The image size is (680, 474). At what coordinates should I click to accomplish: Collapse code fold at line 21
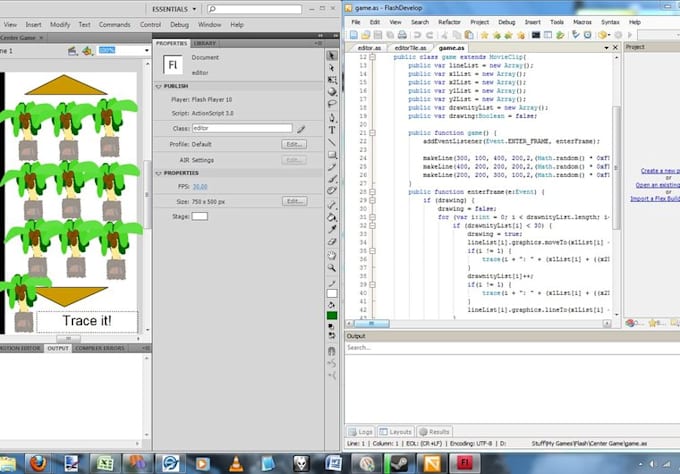[373, 133]
